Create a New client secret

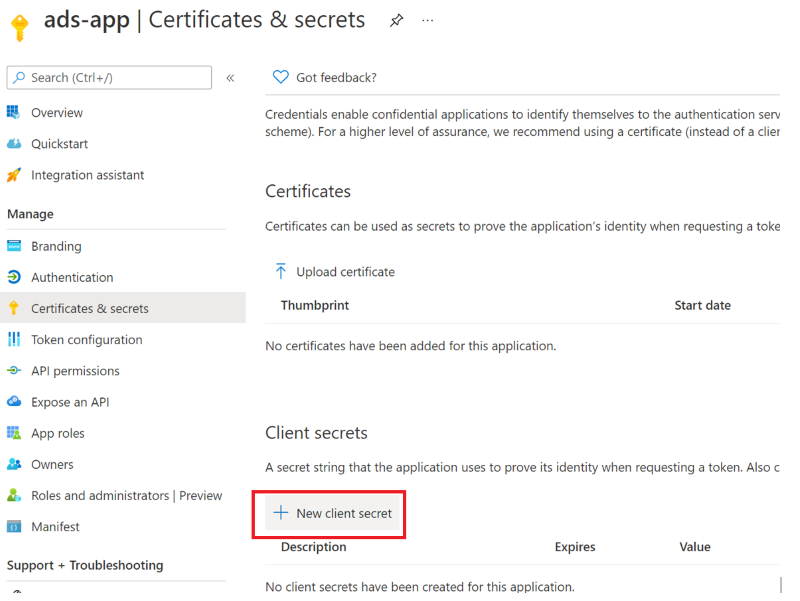click(x=332, y=513)
